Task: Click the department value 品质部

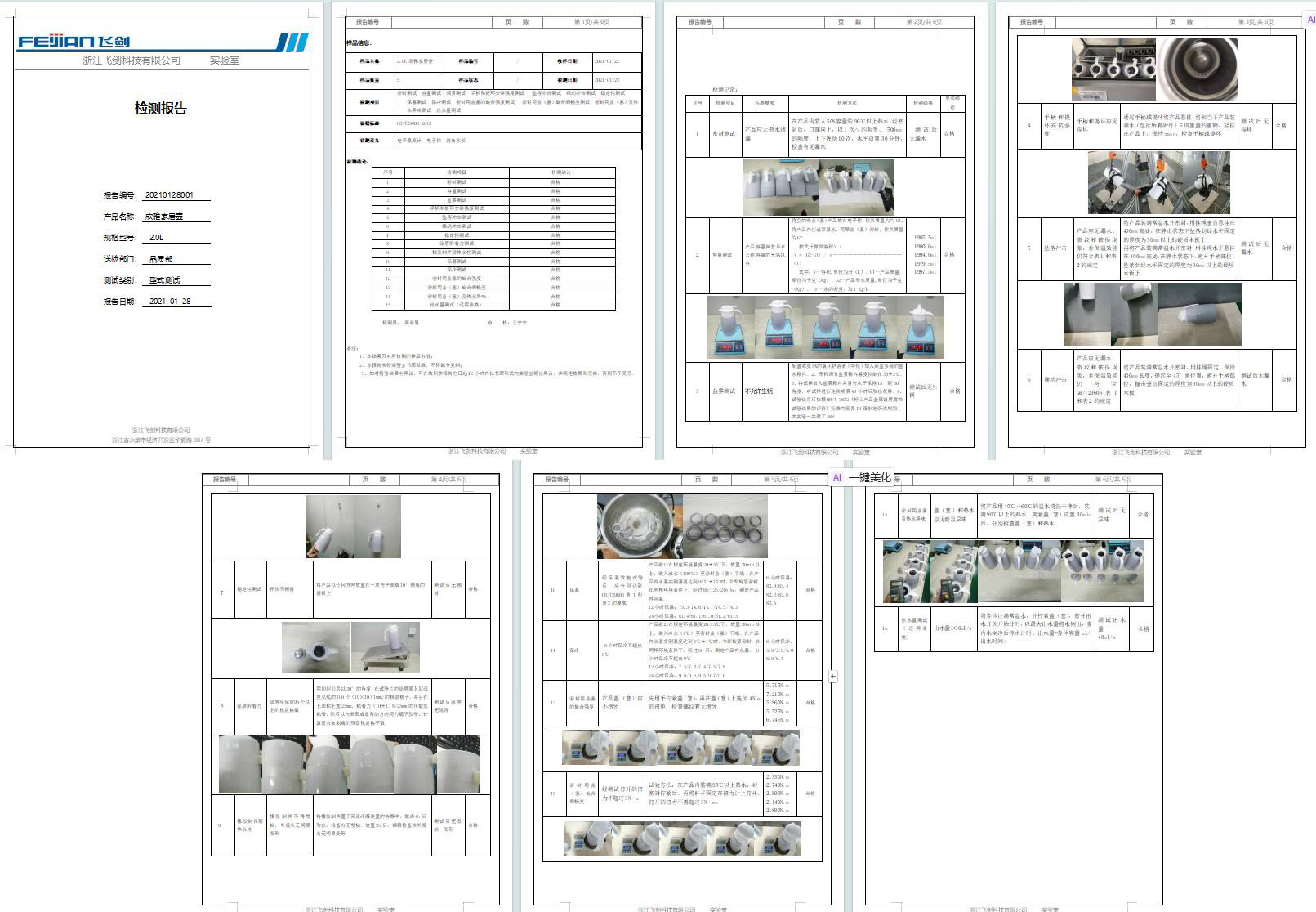Action: tap(160, 259)
